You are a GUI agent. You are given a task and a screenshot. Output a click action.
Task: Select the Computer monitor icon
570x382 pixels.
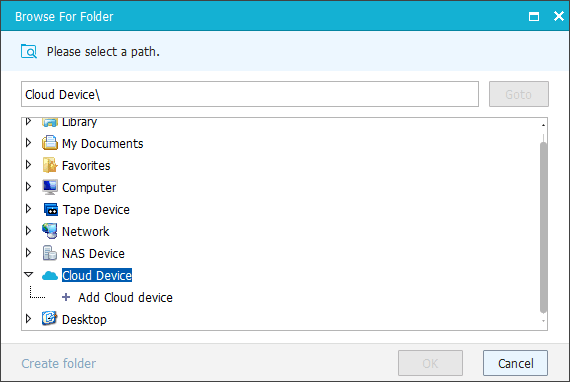[49, 187]
